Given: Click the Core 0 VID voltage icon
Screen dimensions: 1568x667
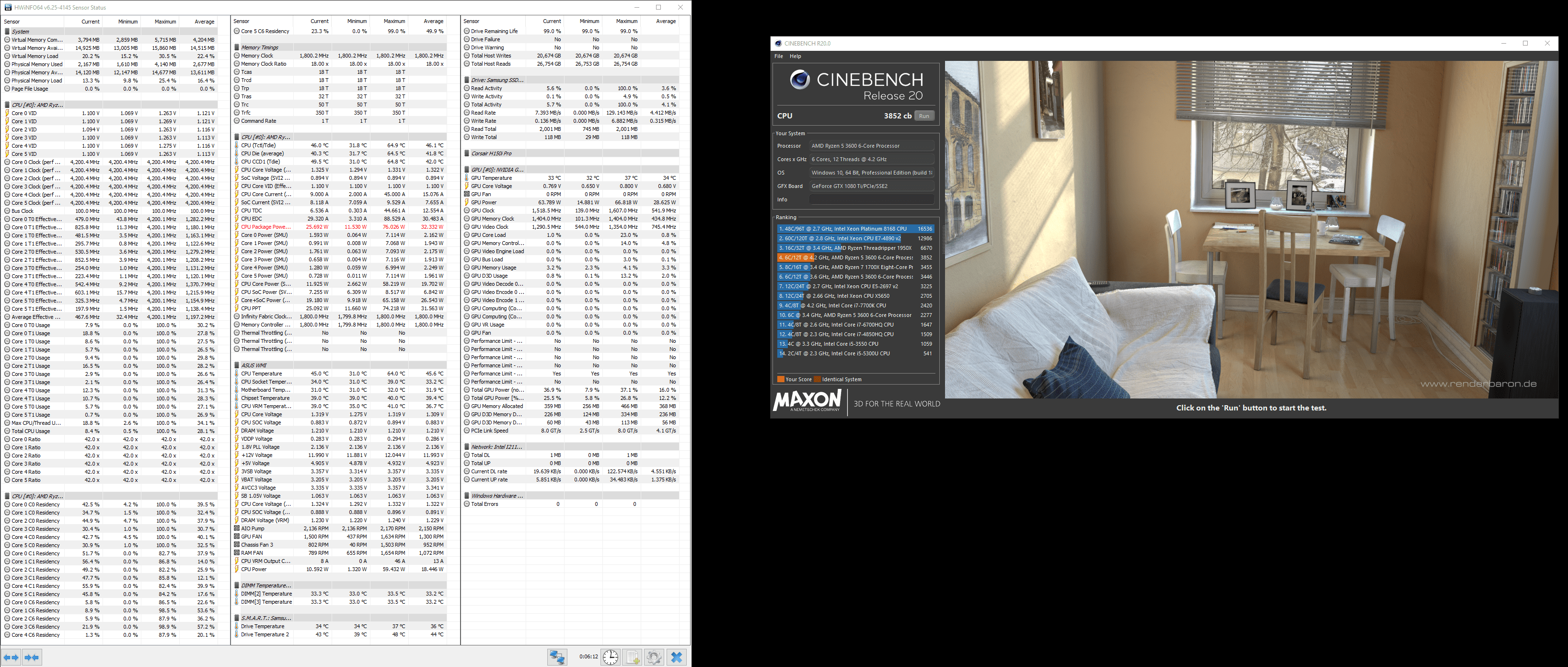Looking at the screenshot, I should coord(7,113).
